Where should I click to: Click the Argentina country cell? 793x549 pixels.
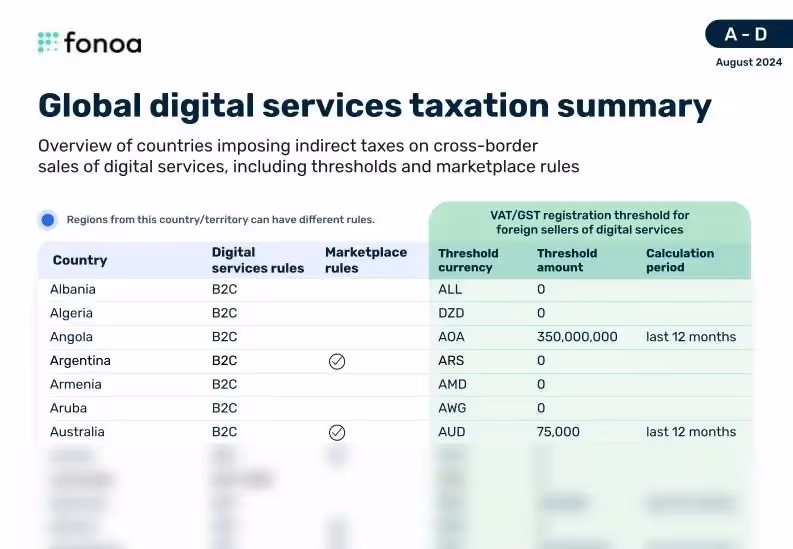(x=80, y=360)
